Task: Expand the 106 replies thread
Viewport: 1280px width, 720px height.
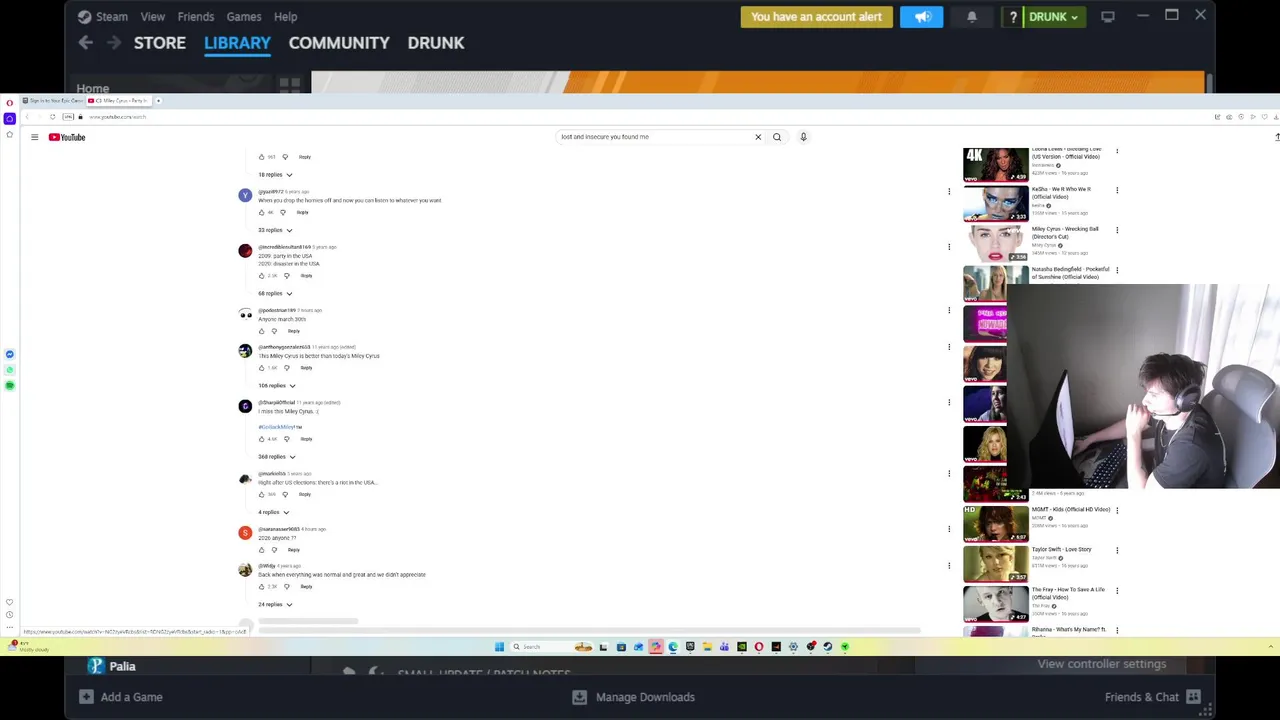Action: pos(277,386)
